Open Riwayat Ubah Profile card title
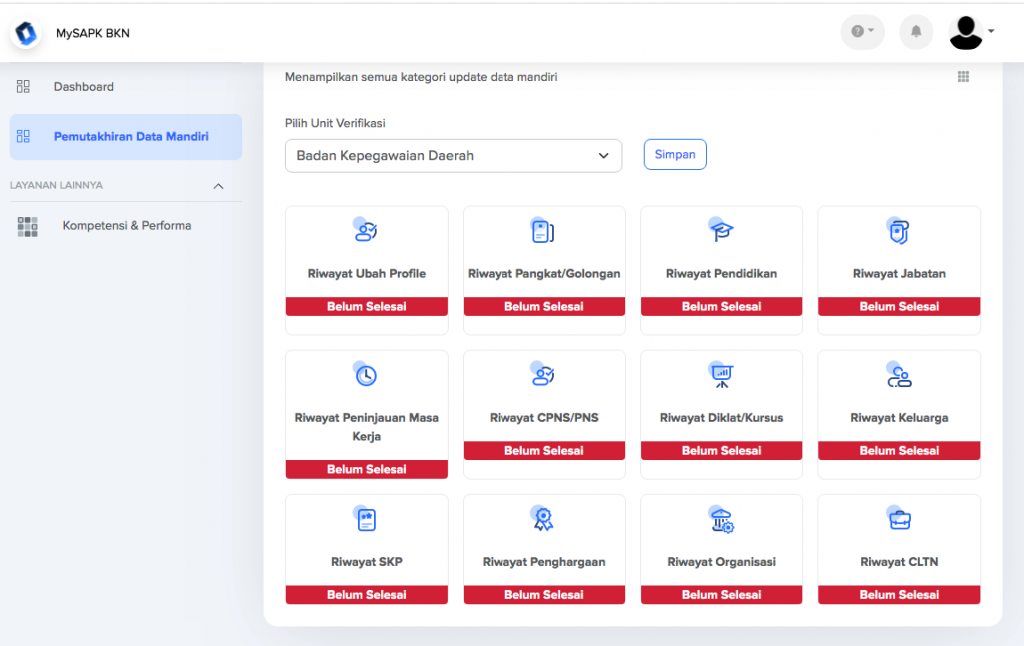 (x=366, y=274)
